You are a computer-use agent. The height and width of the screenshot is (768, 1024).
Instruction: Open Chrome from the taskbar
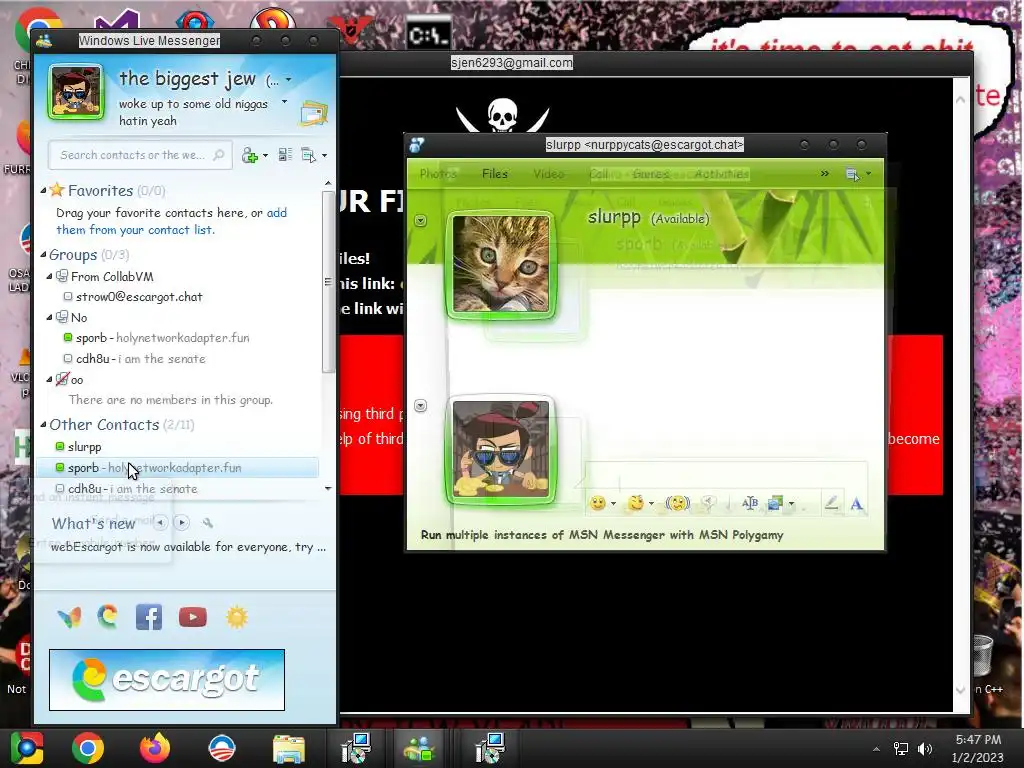(x=88, y=748)
